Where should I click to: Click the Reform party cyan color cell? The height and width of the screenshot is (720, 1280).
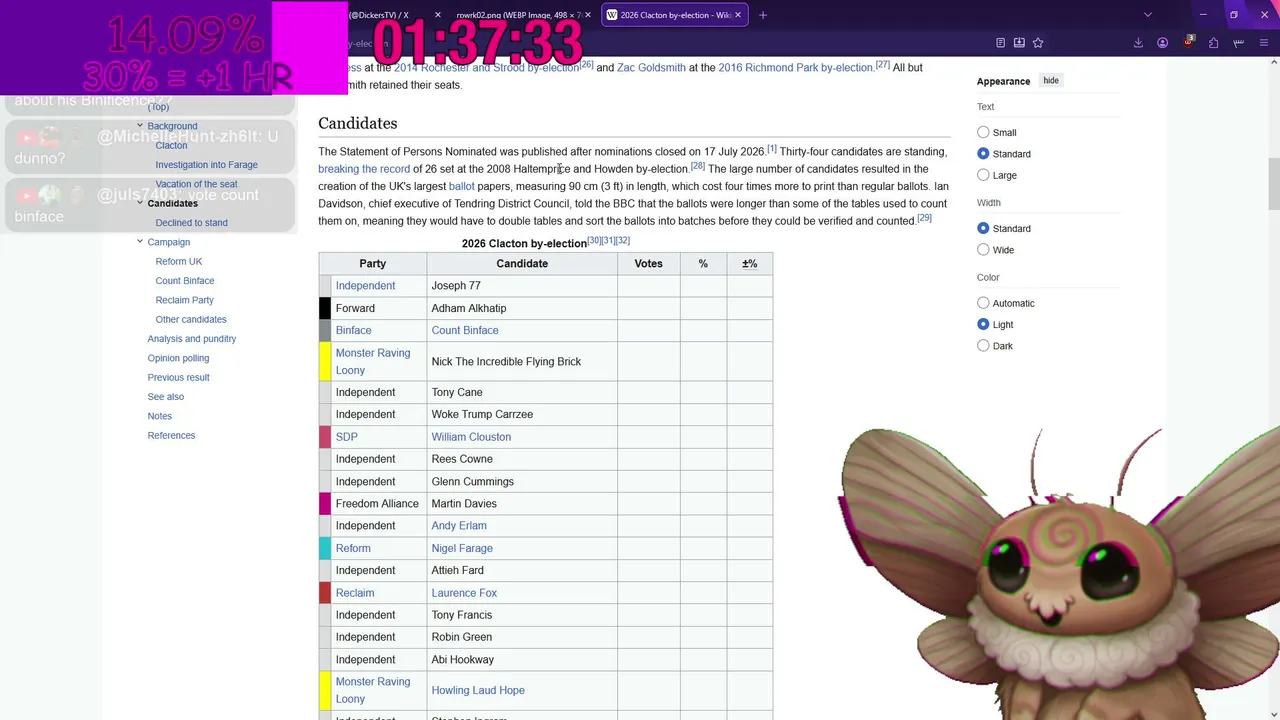pos(325,548)
